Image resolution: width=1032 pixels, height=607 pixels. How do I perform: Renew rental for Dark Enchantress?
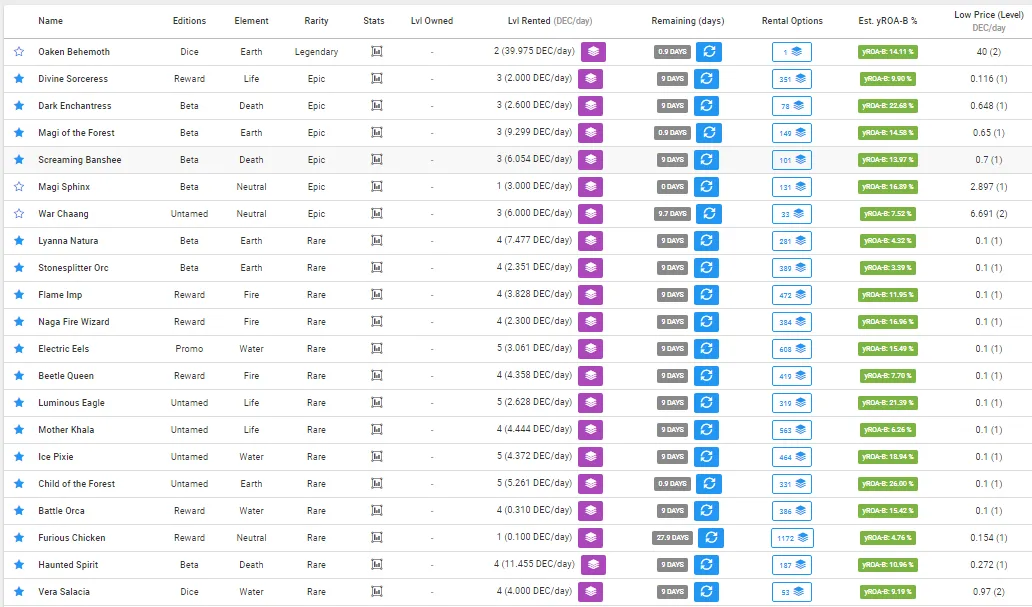[706, 105]
